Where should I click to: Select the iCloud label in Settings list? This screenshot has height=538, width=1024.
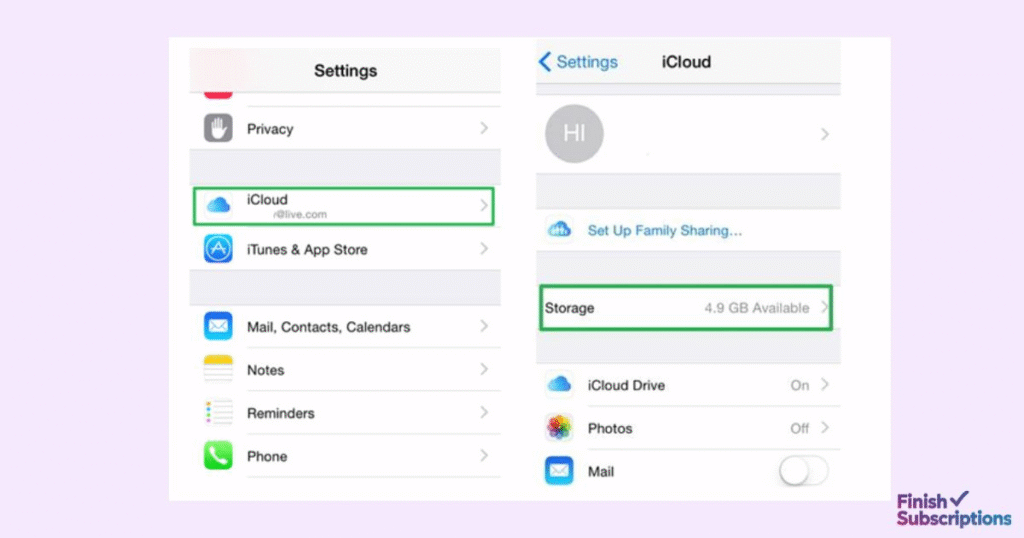click(x=267, y=200)
